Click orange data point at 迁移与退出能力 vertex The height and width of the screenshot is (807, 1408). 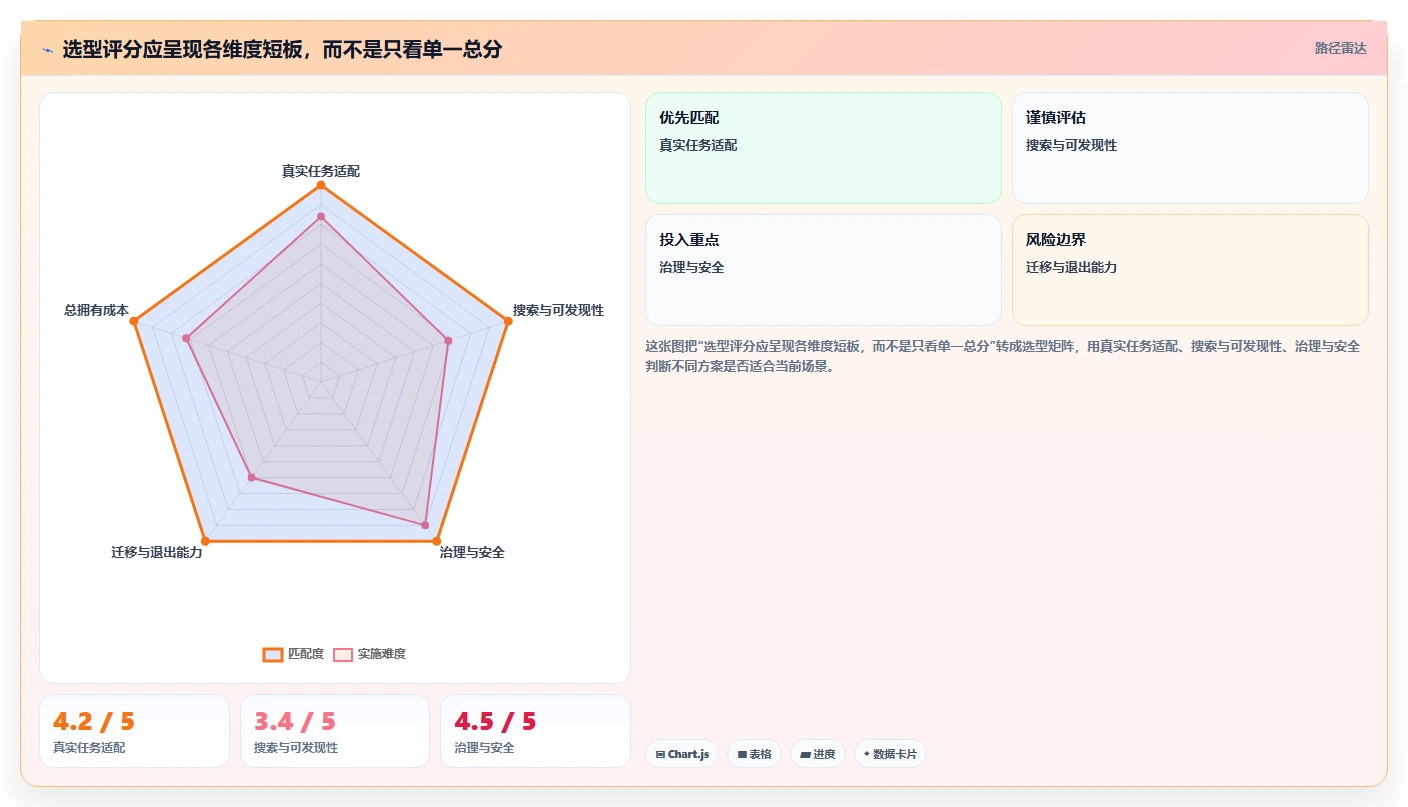[x=205, y=541]
